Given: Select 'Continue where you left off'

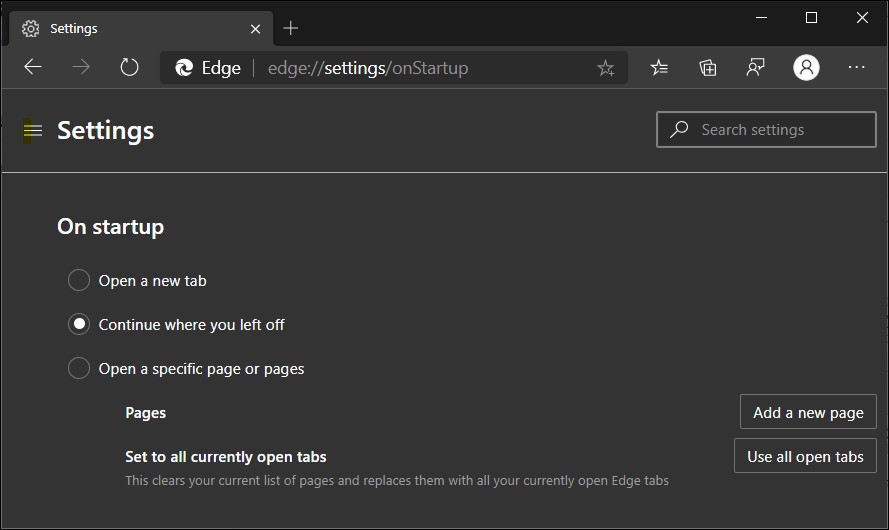Looking at the screenshot, I should point(79,325).
